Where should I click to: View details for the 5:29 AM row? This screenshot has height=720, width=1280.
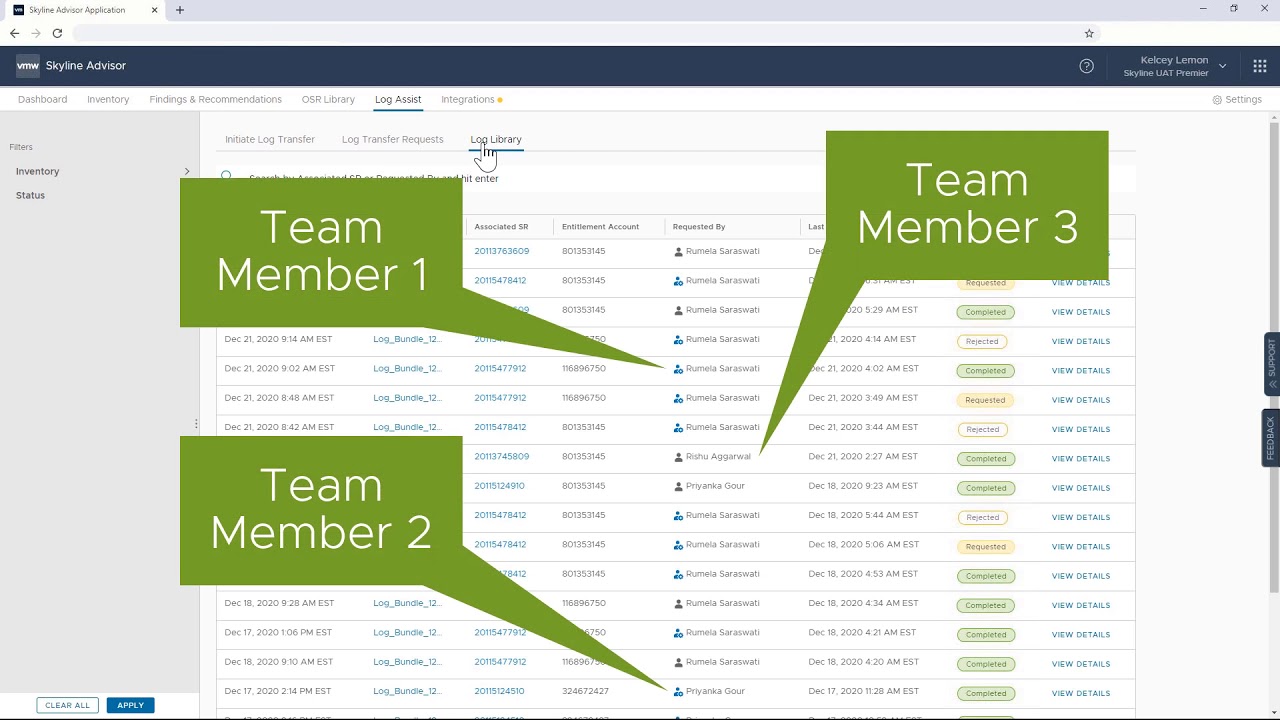coord(1080,312)
